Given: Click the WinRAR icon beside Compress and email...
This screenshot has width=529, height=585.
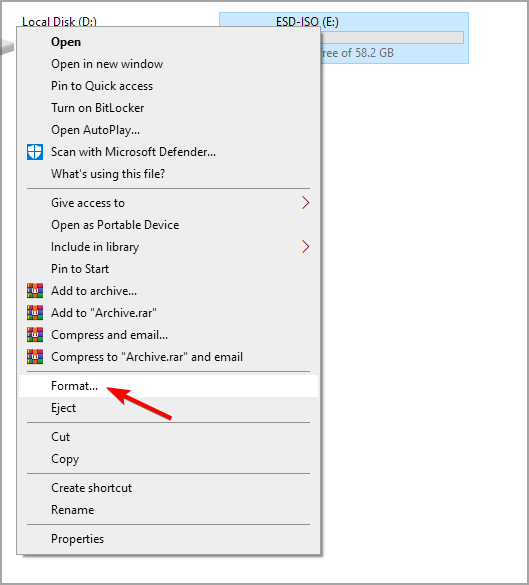Looking at the screenshot, I should pos(35,335).
